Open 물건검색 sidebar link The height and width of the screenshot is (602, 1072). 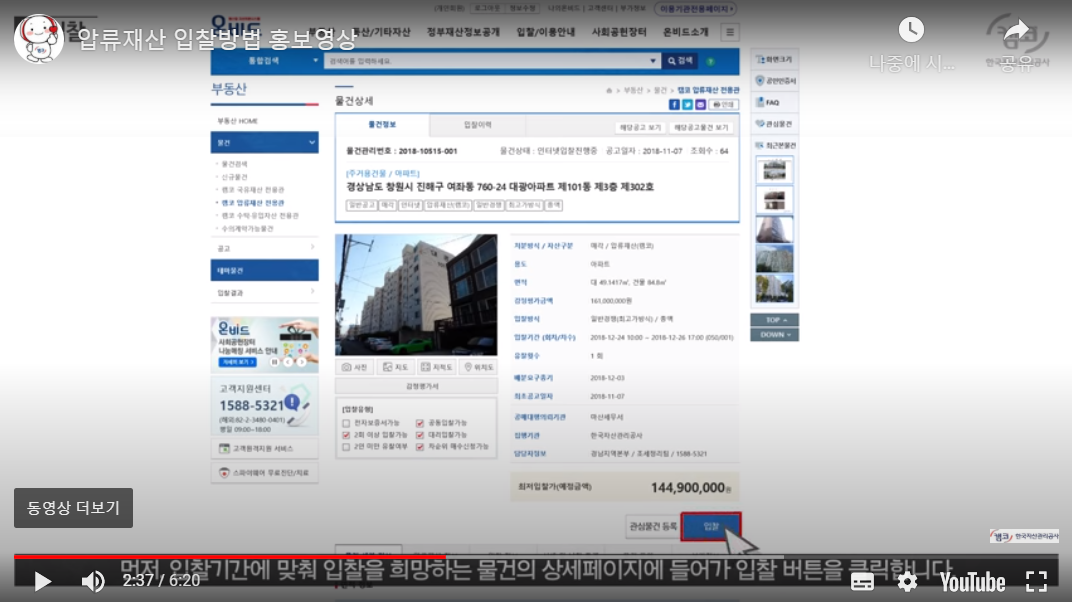tap(234, 164)
